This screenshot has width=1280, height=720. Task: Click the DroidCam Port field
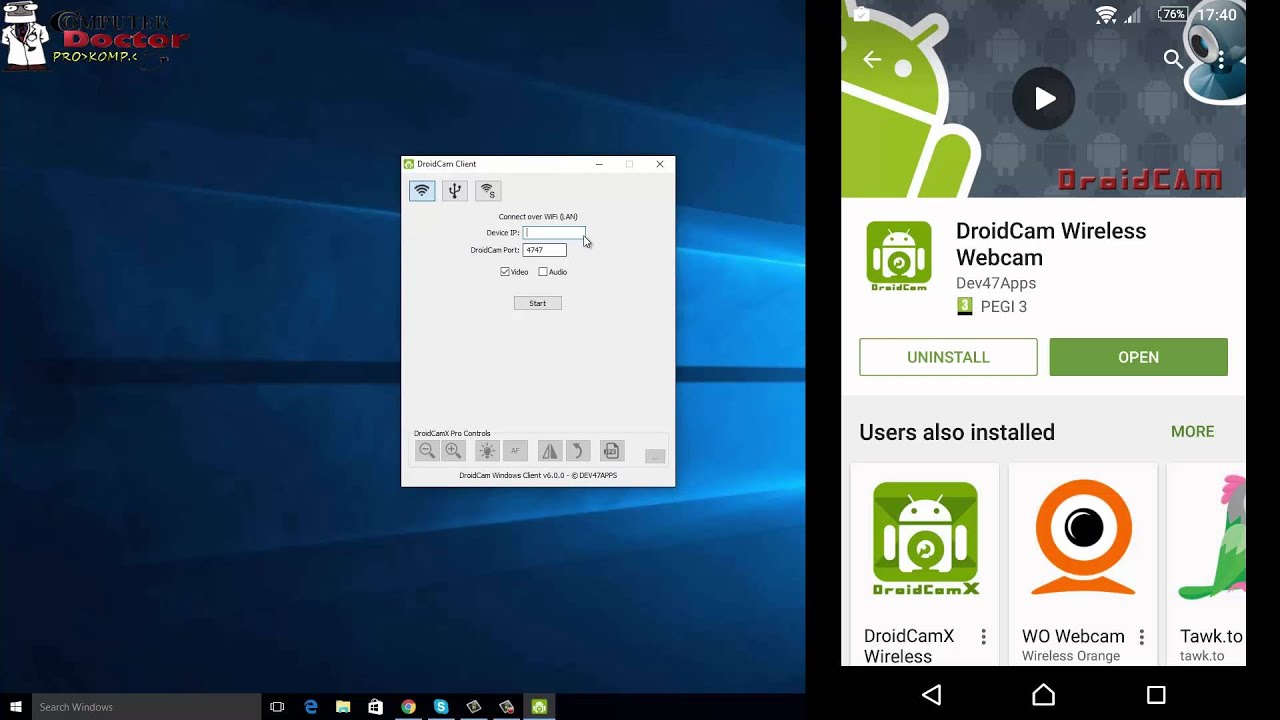(x=544, y=250)
